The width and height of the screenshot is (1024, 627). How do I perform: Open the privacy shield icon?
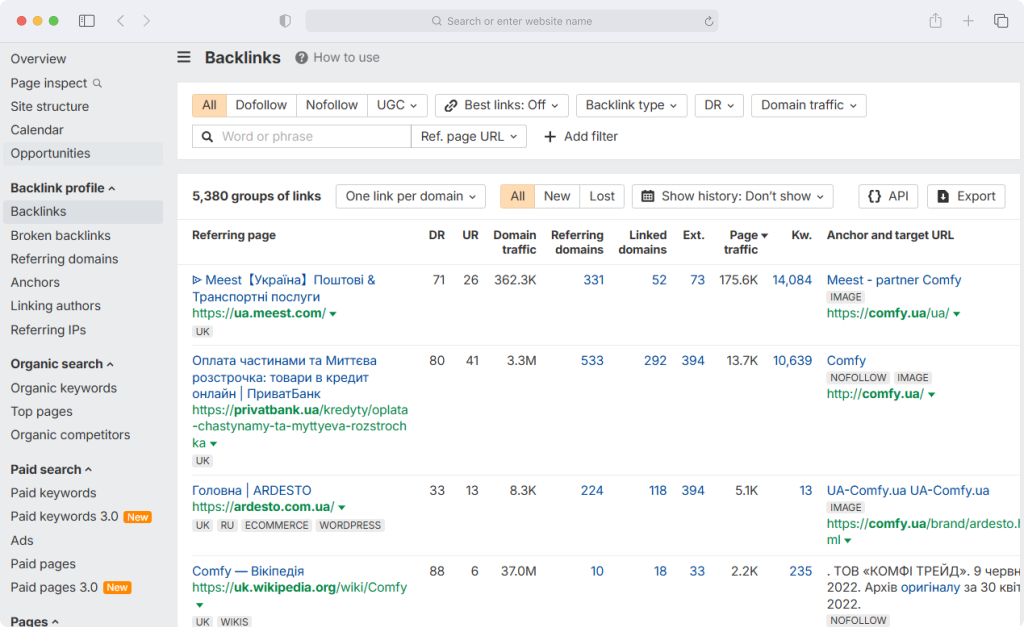point(285,21)
